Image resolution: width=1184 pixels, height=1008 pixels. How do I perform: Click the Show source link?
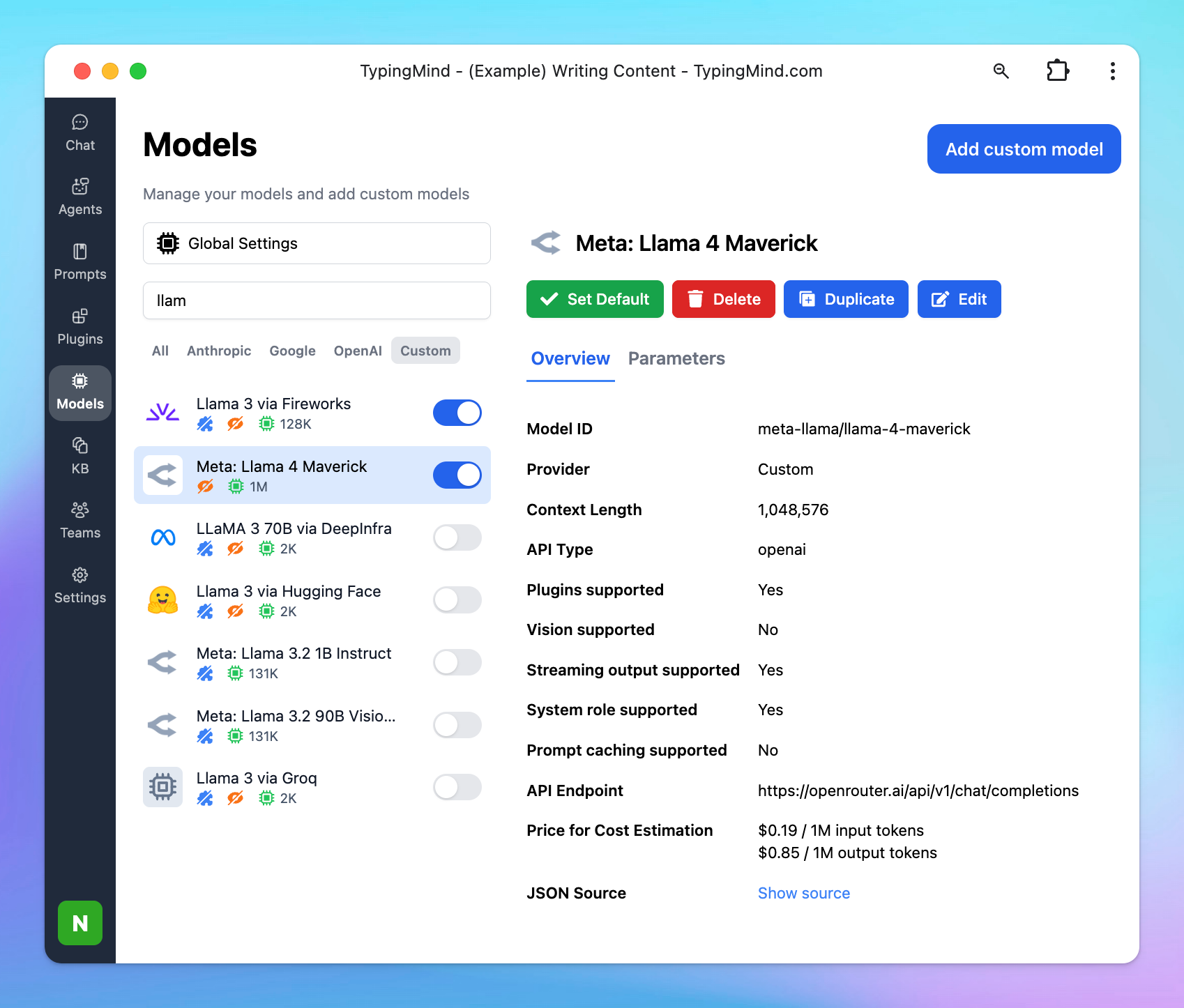pos(804,893)
